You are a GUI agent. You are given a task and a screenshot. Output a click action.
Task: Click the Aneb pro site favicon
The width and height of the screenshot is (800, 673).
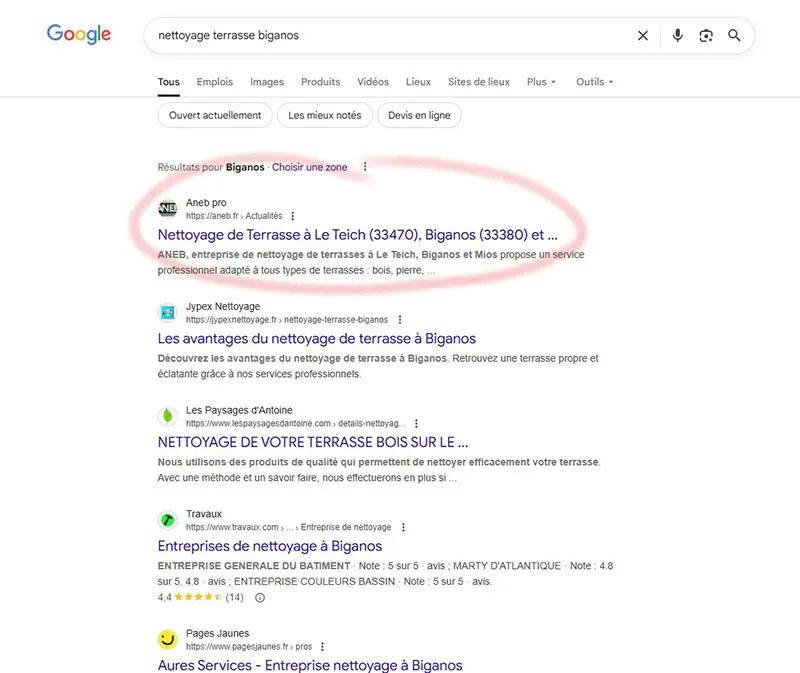pos(167,209)
